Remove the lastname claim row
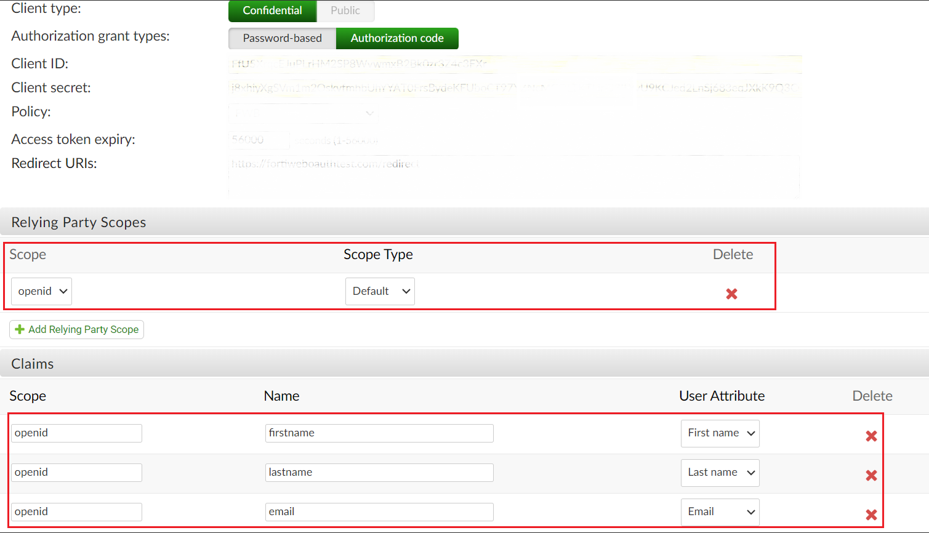 (x=871, y=475)
